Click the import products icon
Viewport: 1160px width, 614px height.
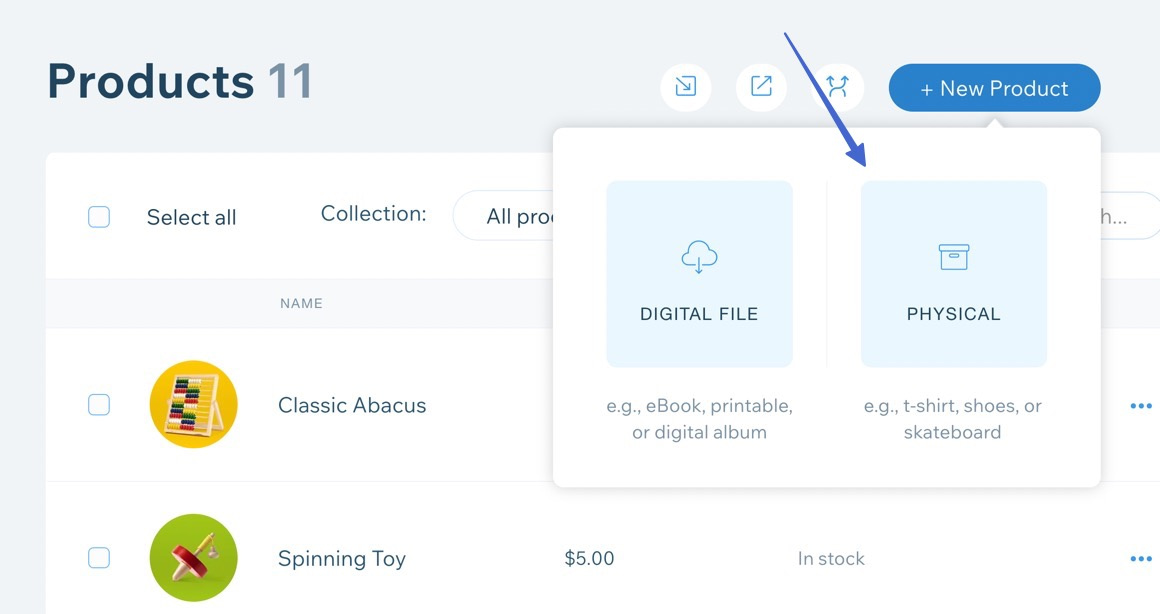pyautogui.click(x=686, y=87)
